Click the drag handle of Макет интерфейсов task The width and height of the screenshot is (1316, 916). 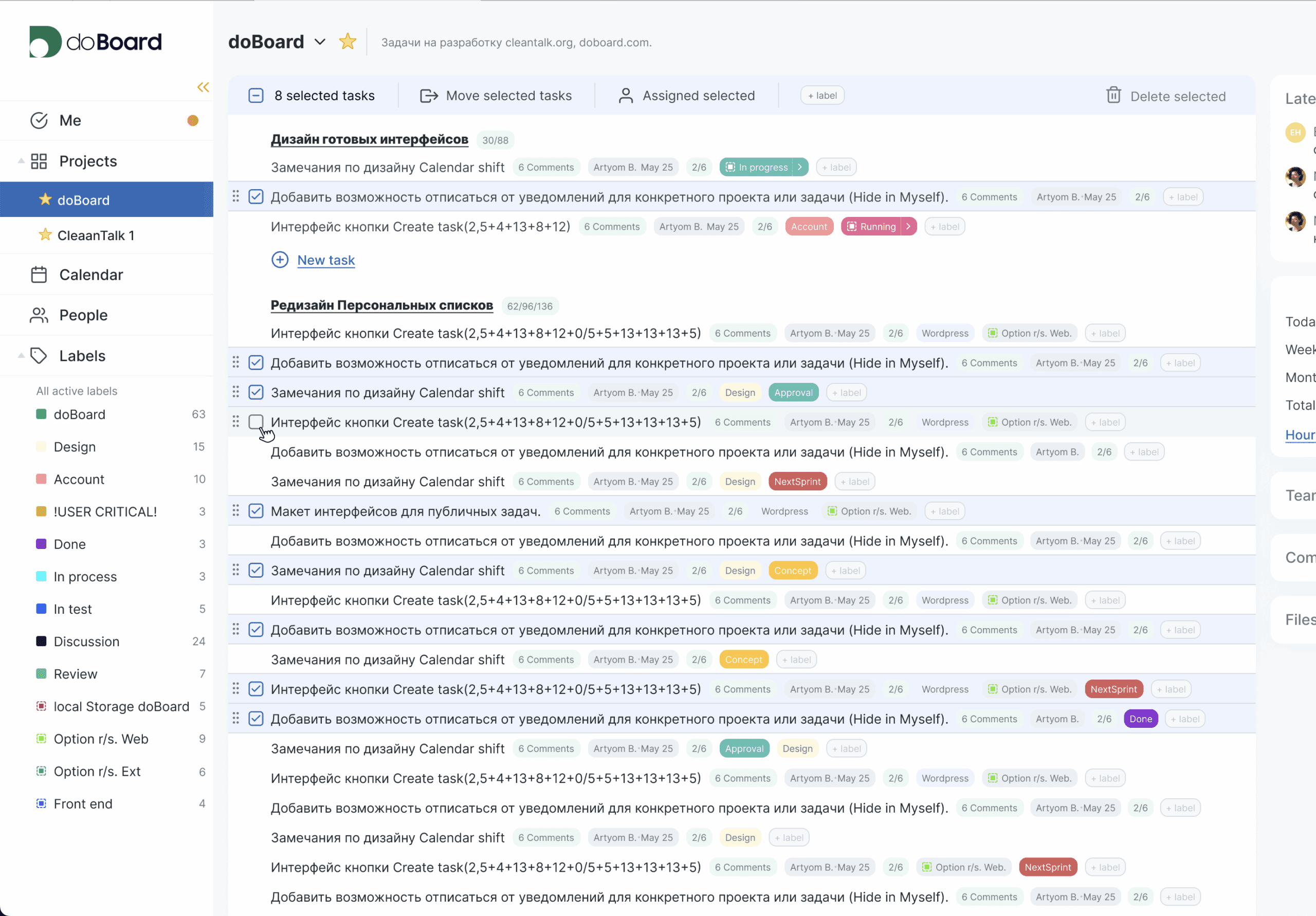[235, 511]
